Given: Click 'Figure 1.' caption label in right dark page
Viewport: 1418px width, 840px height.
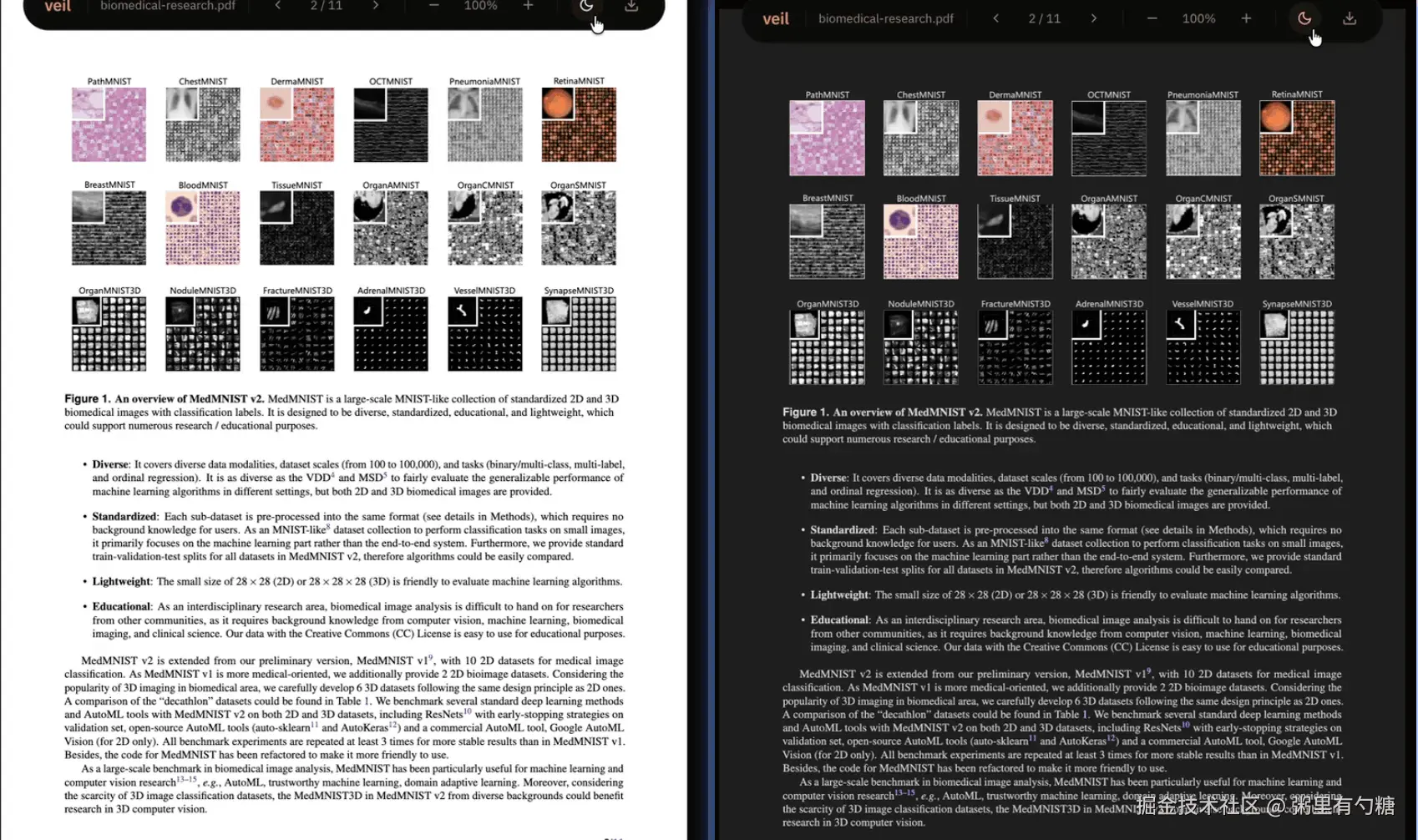Looking at the screenshot, I should click(x=806, y=412).
